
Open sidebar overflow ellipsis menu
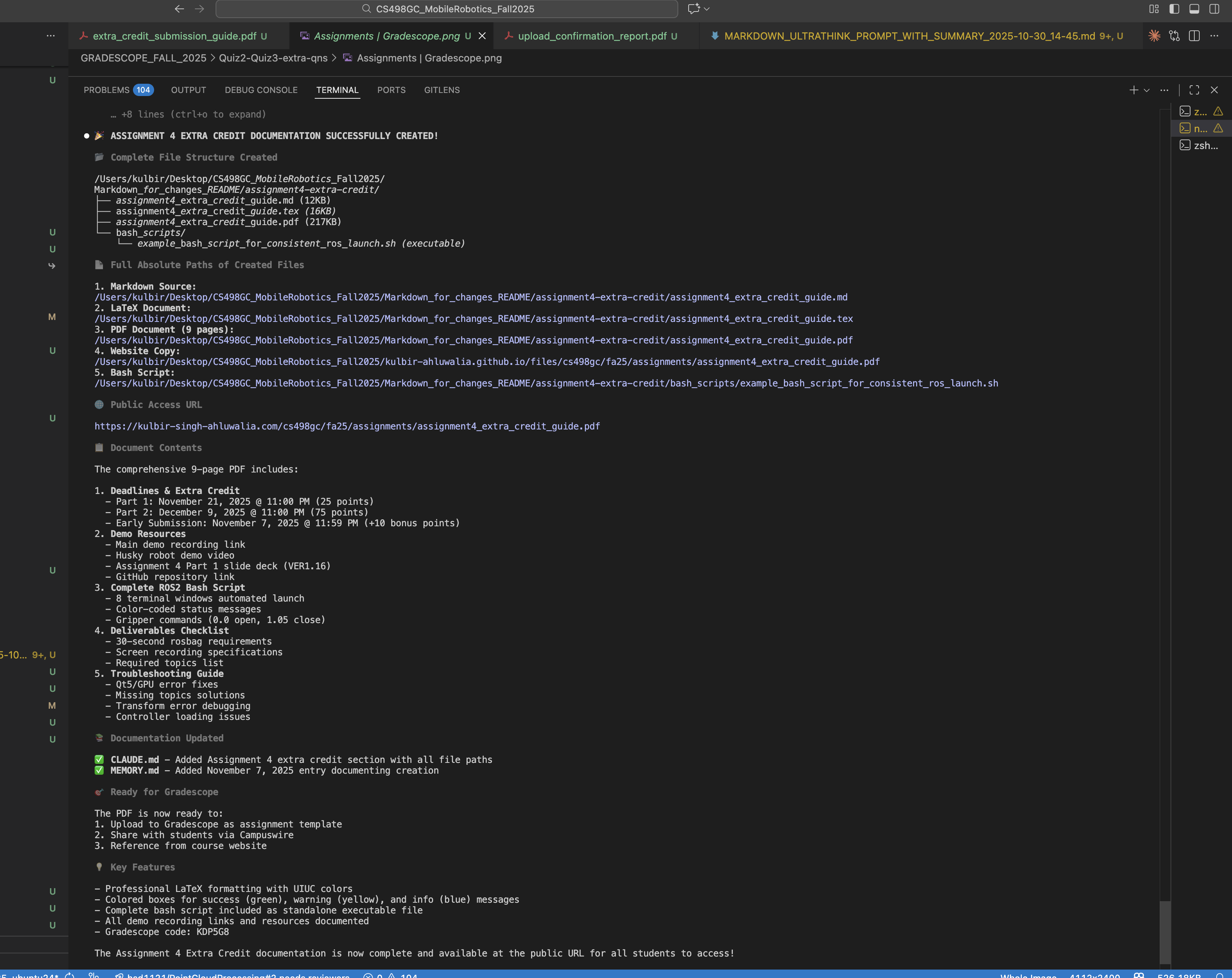point(51,36)
